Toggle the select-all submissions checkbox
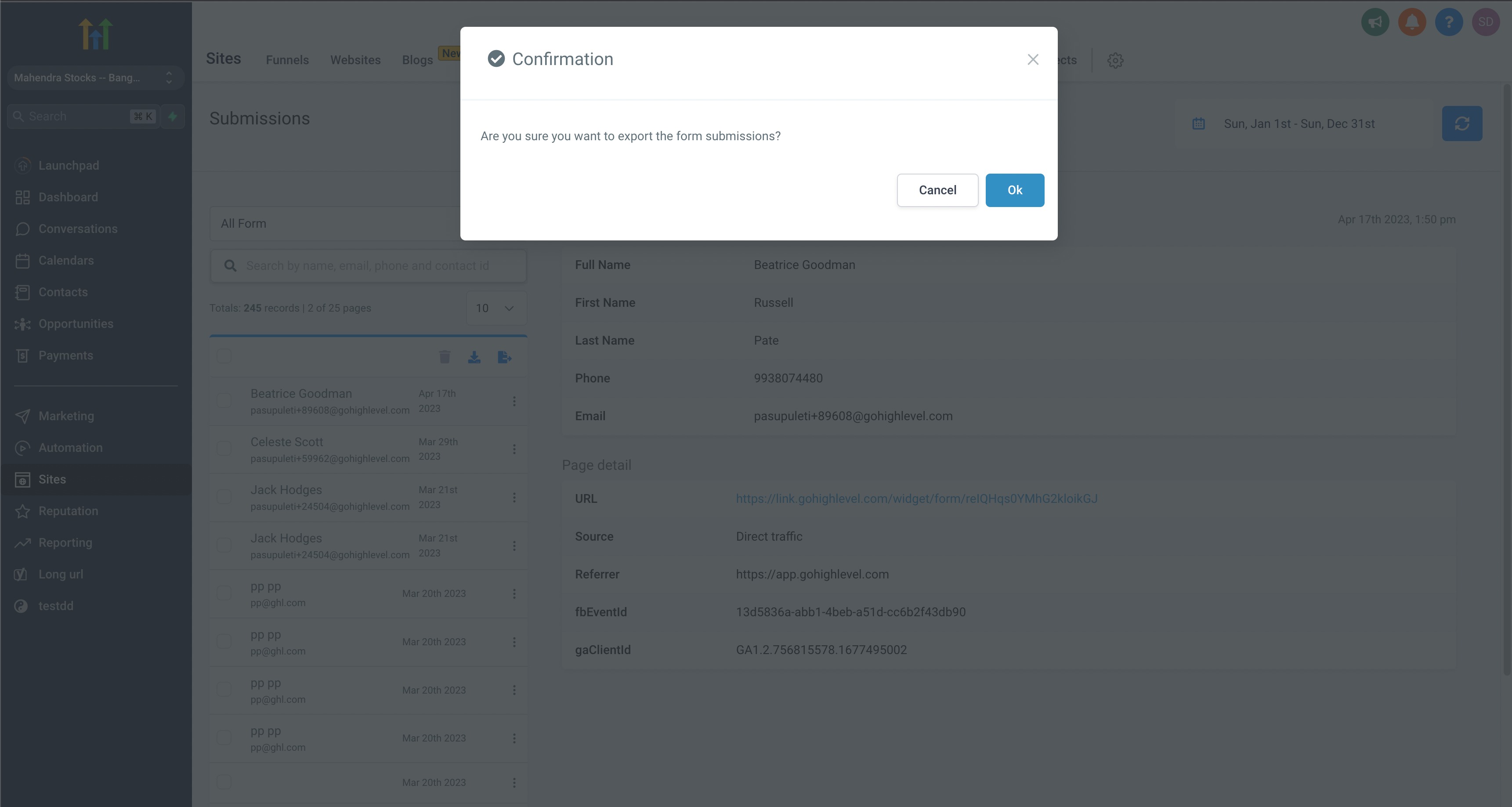Viewport: 1512px width, 807px height. click(x=224, y=356)
